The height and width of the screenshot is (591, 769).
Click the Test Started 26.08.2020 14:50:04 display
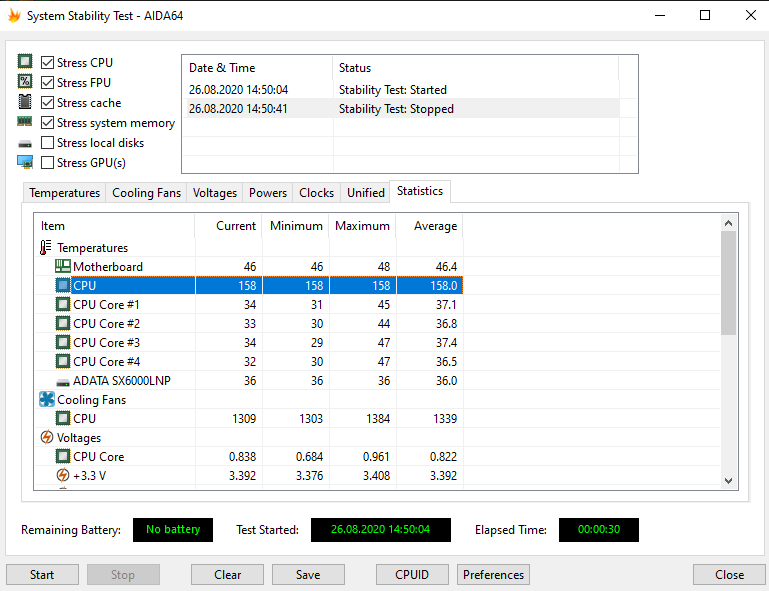381,530
